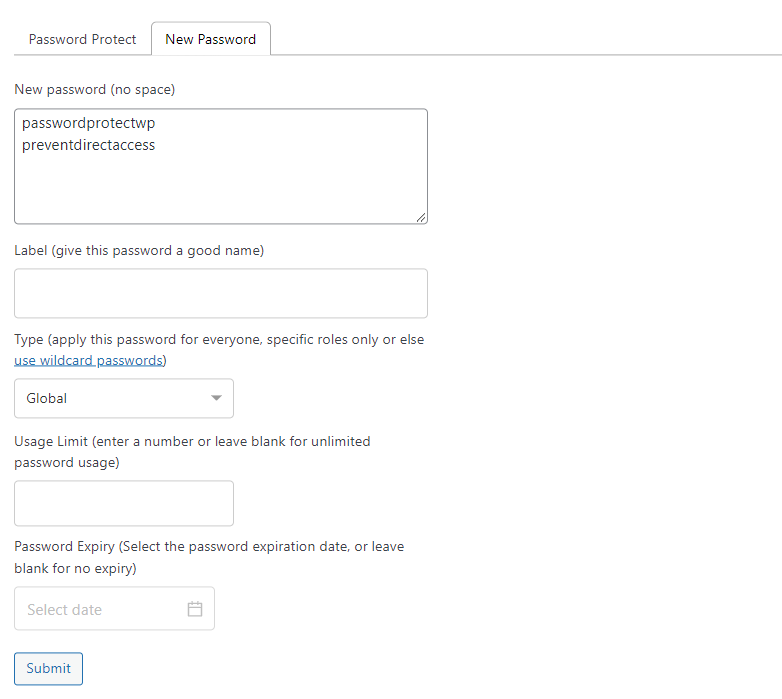
Task: Click the Usage Limit input box
Action: tap(124, 504)
